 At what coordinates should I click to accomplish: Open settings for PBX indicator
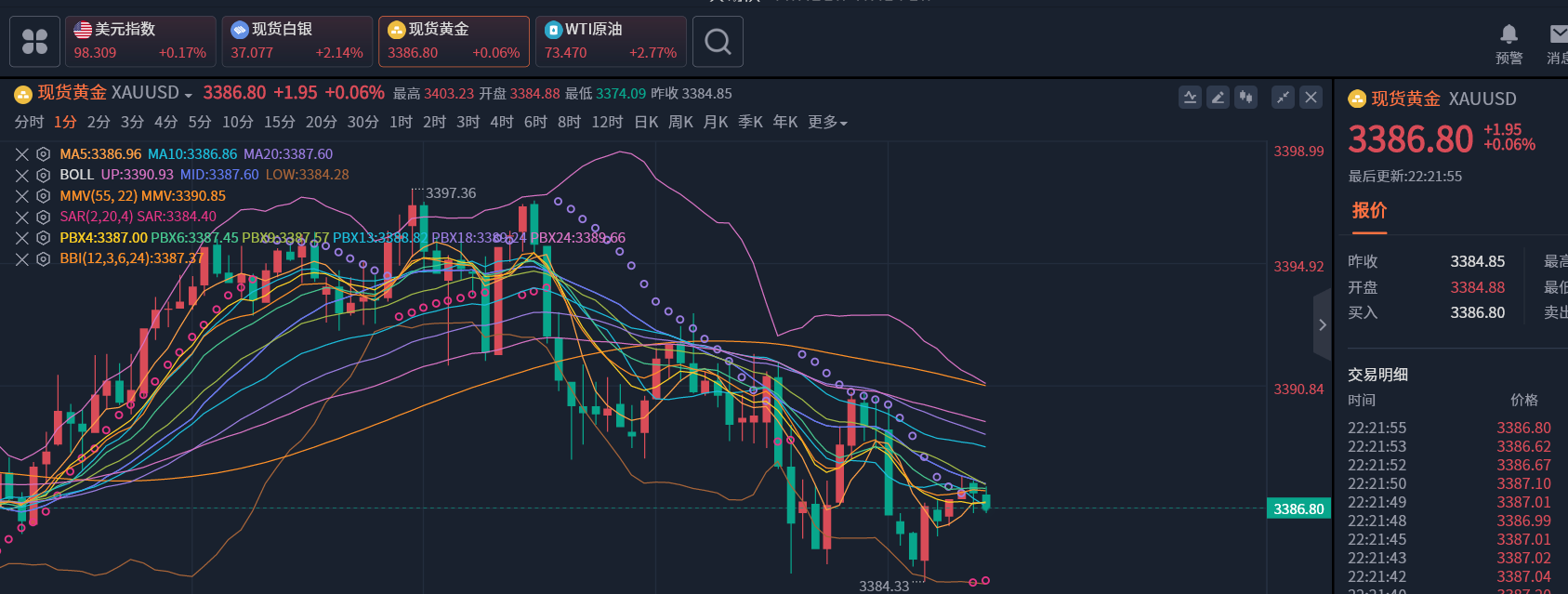coord(43,238)
